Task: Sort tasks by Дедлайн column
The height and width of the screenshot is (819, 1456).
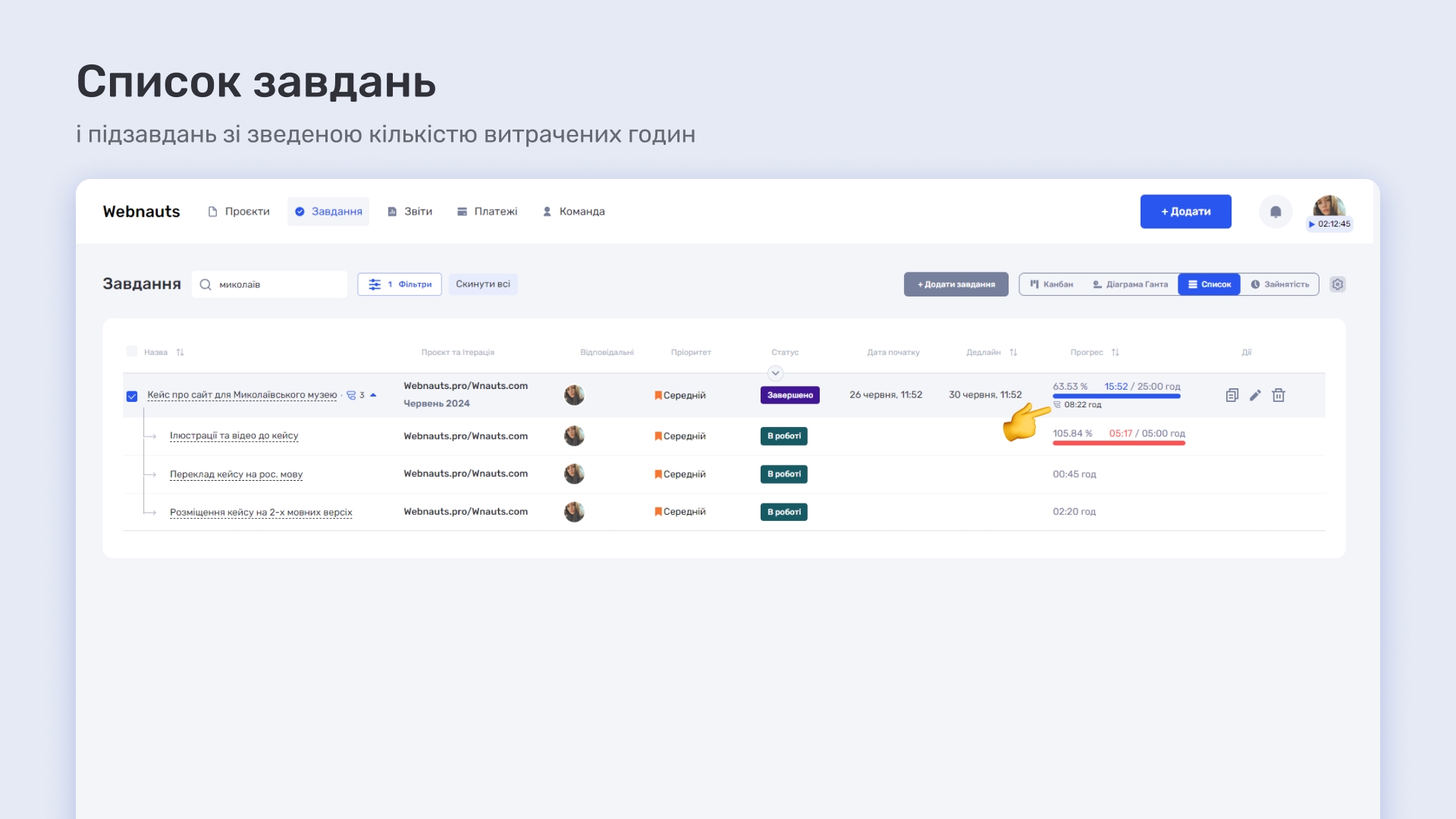Action: click(x=1012, y=352)
